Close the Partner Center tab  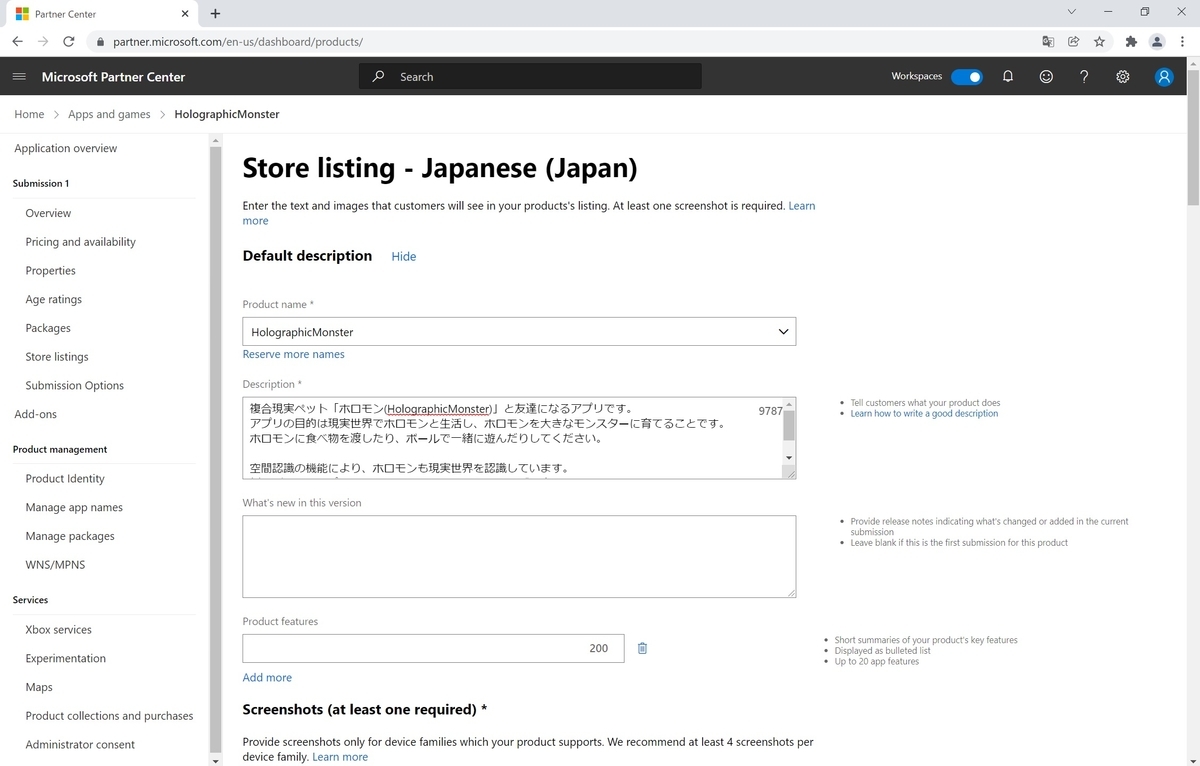pos(185,14)
